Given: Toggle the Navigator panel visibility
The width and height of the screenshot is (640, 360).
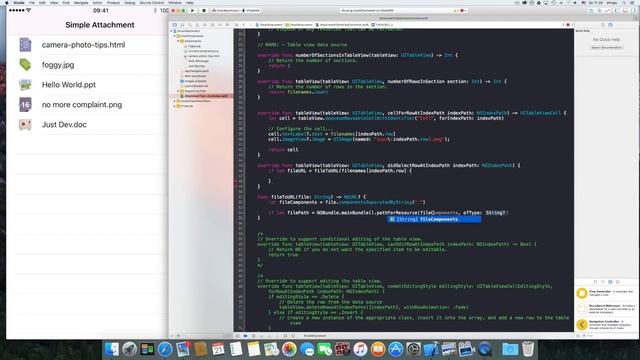Looking at the screenshot, I should [616, 11].
